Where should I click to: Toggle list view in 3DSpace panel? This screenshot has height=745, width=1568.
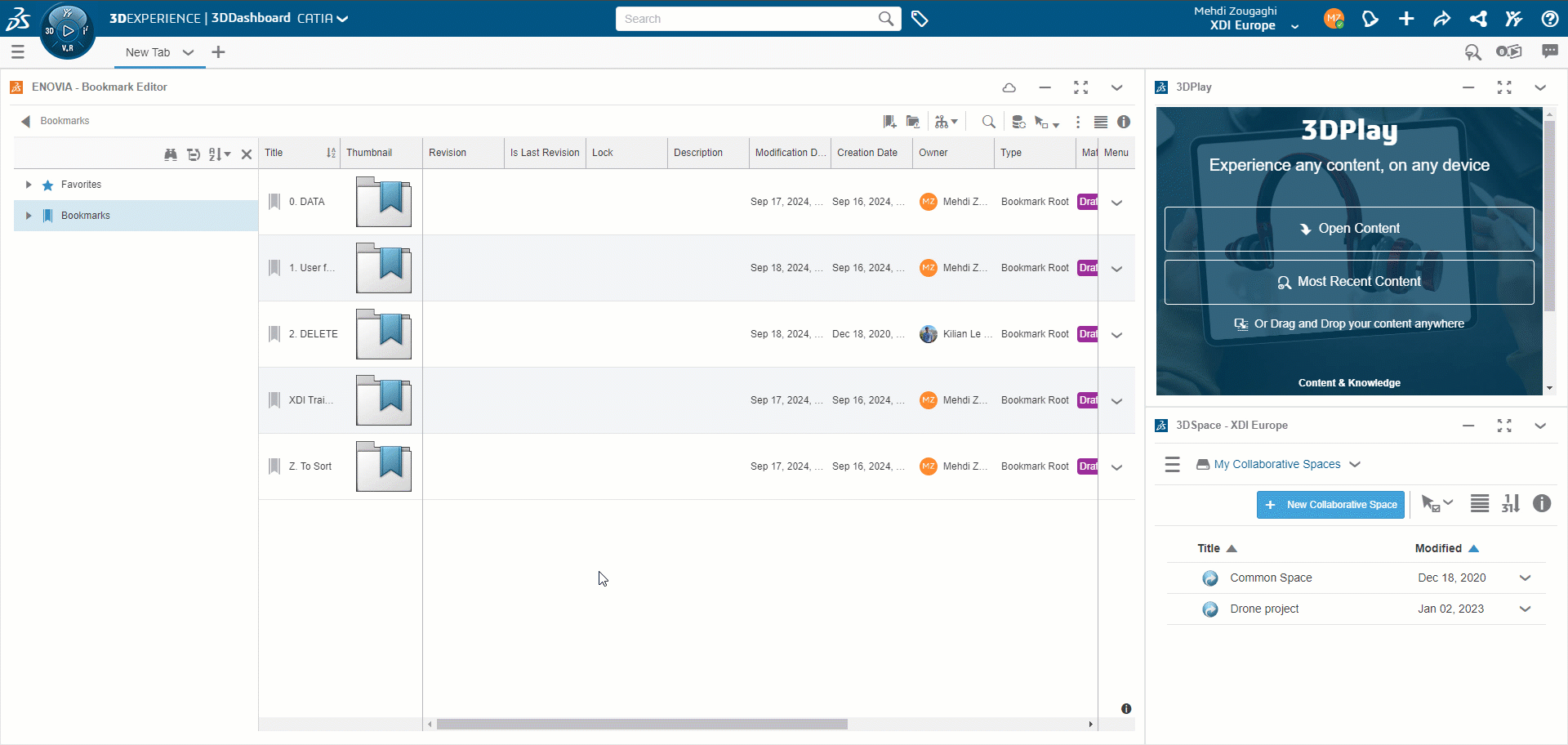click(1480, 504)
